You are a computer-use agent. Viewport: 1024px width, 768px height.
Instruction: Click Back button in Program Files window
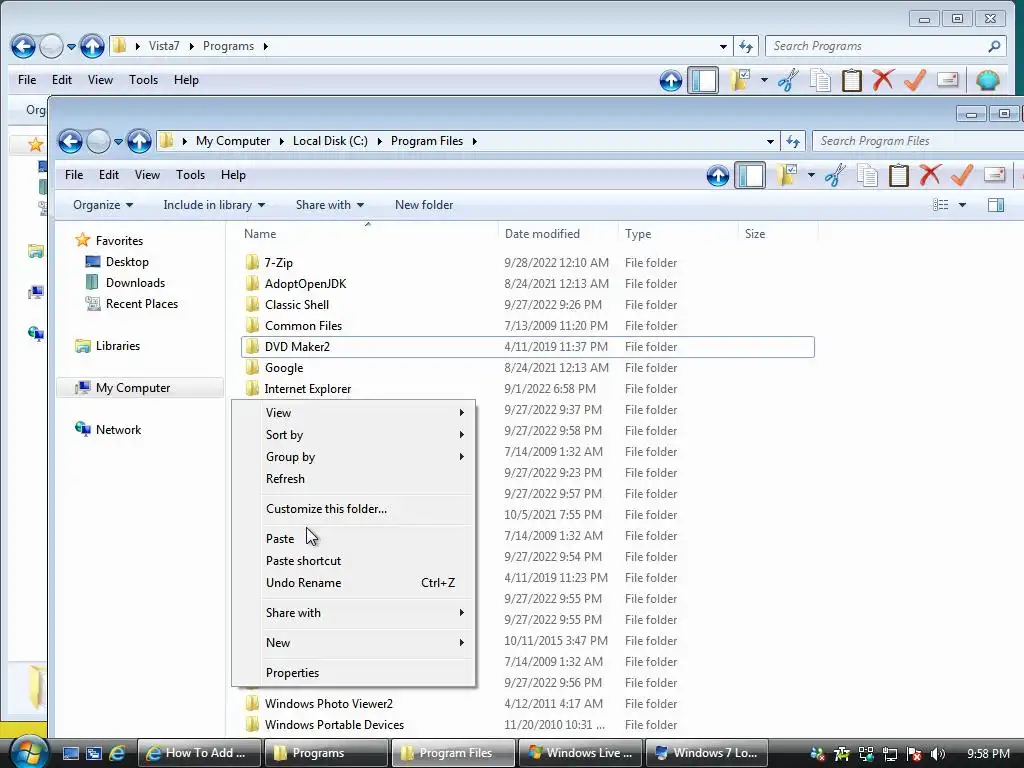pyautogui.click(x=70, y=141)
